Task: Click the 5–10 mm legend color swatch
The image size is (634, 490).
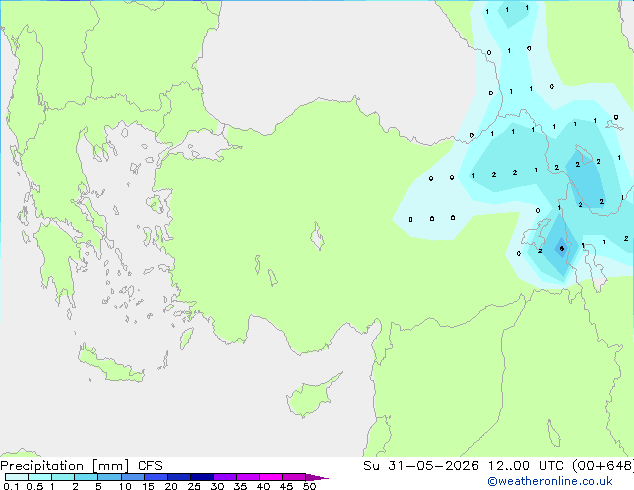Action: (109, 477)
